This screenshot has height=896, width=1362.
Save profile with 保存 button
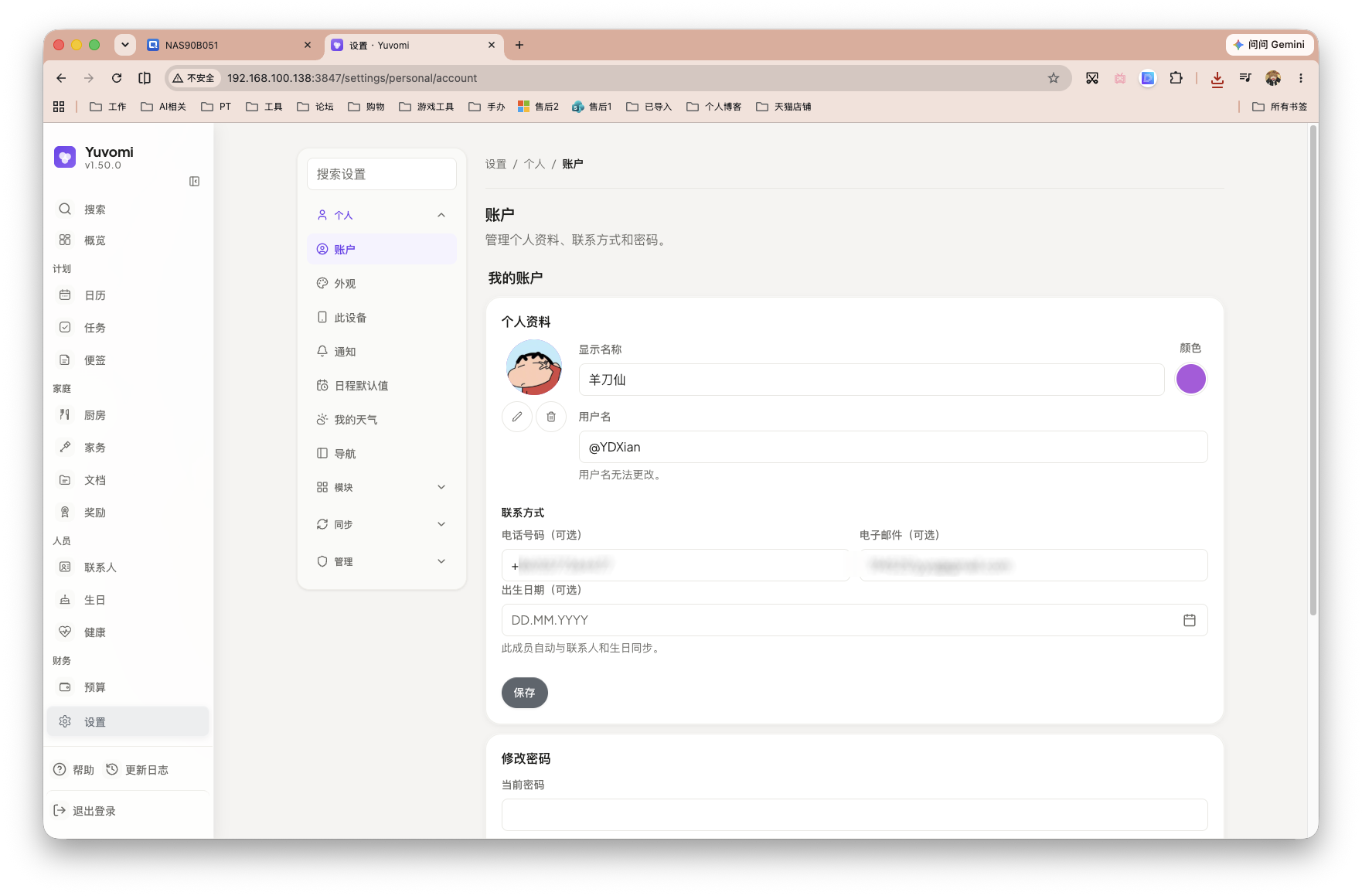pos(525,693)
